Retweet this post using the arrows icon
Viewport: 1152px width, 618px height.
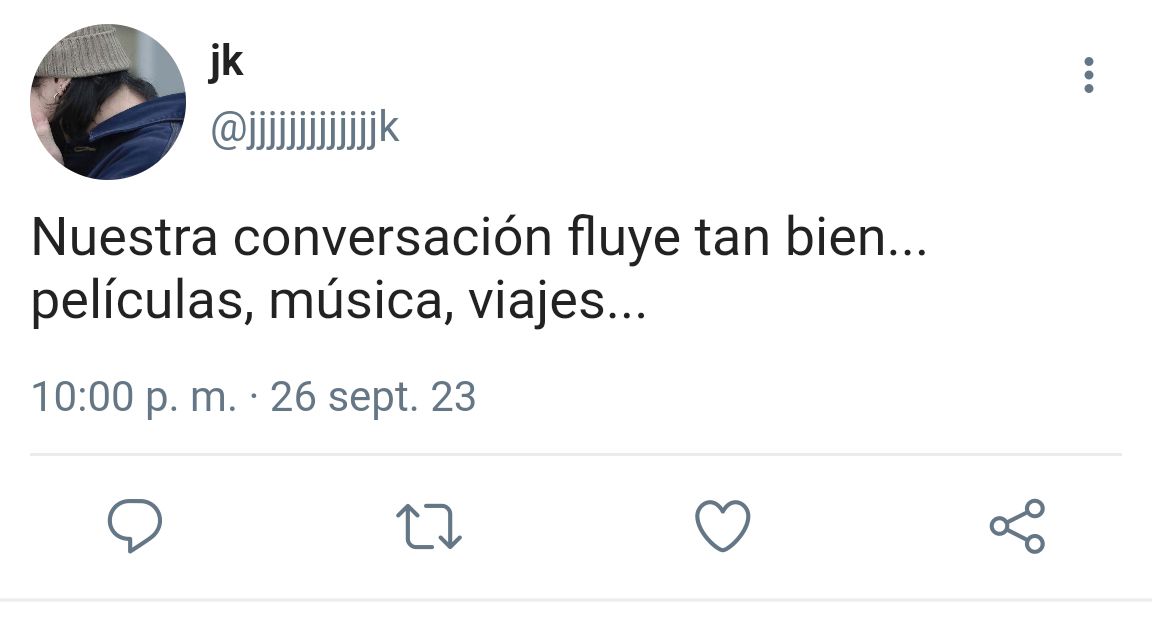click(x=428, y=526)
